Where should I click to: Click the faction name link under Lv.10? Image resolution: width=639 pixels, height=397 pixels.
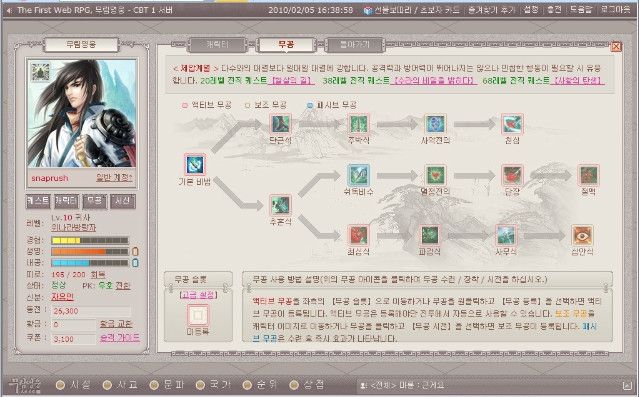[73, 227]
